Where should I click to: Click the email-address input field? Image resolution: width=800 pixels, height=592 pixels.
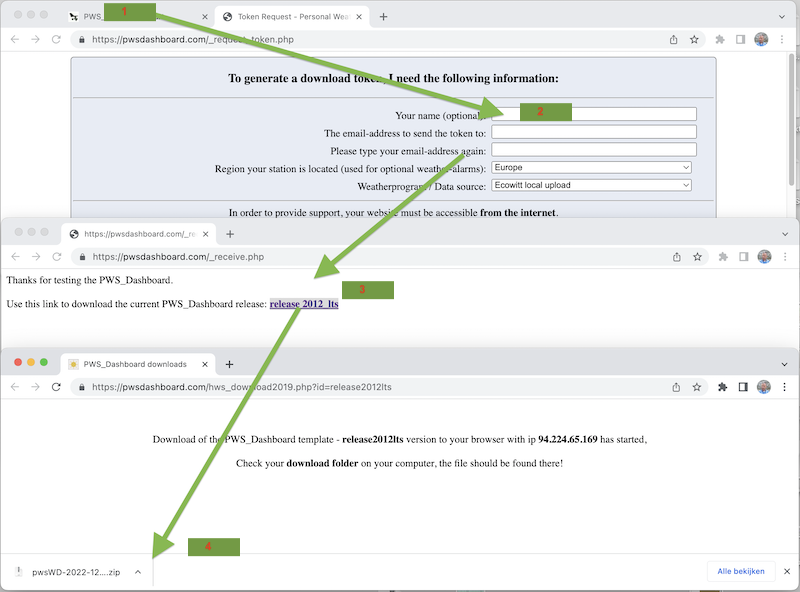click(x=594, y=132)
